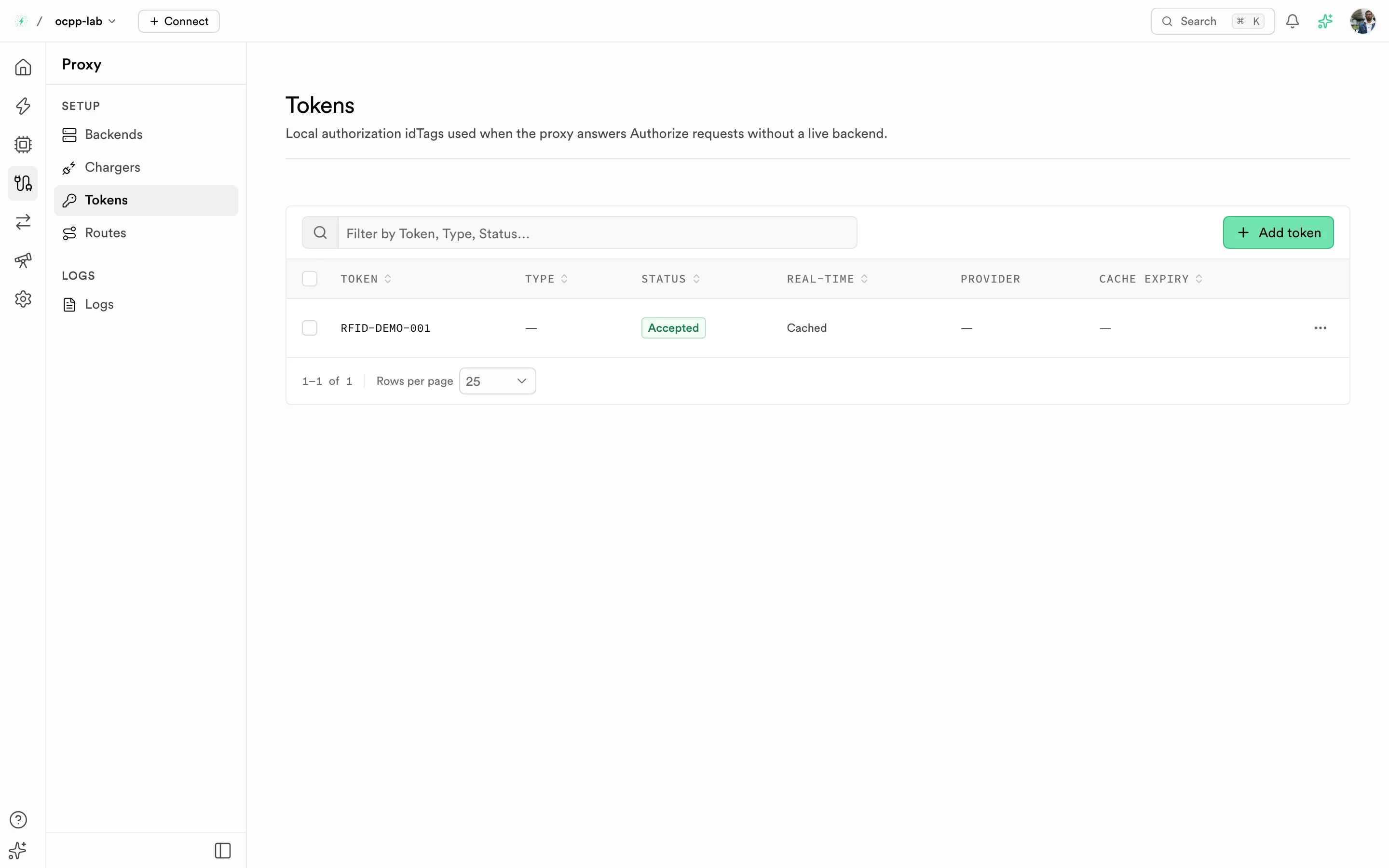
Task: Open settings gear icon in rail
Action: [x=23, y=298]
